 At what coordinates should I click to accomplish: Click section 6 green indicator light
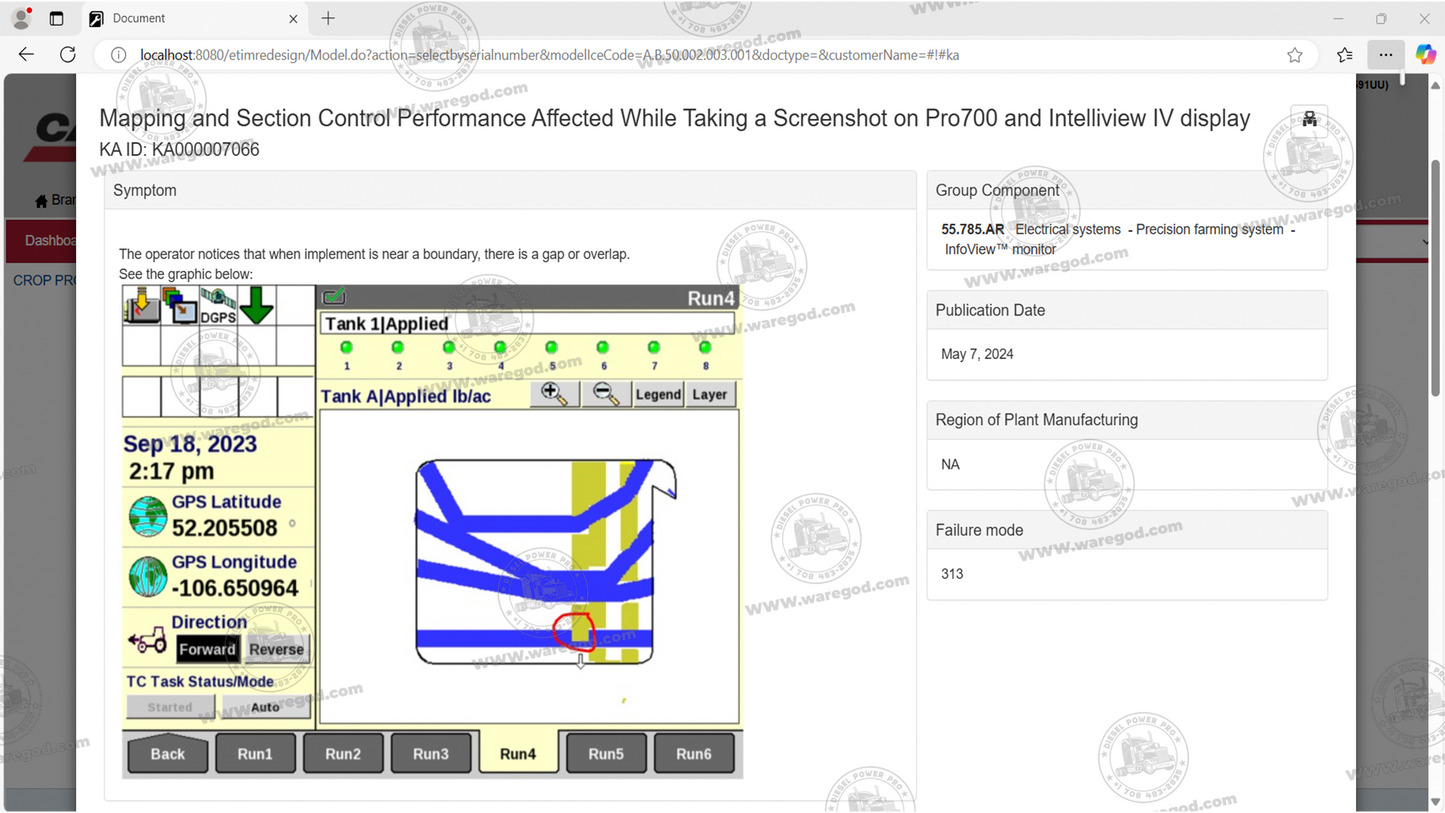(603, 348)
